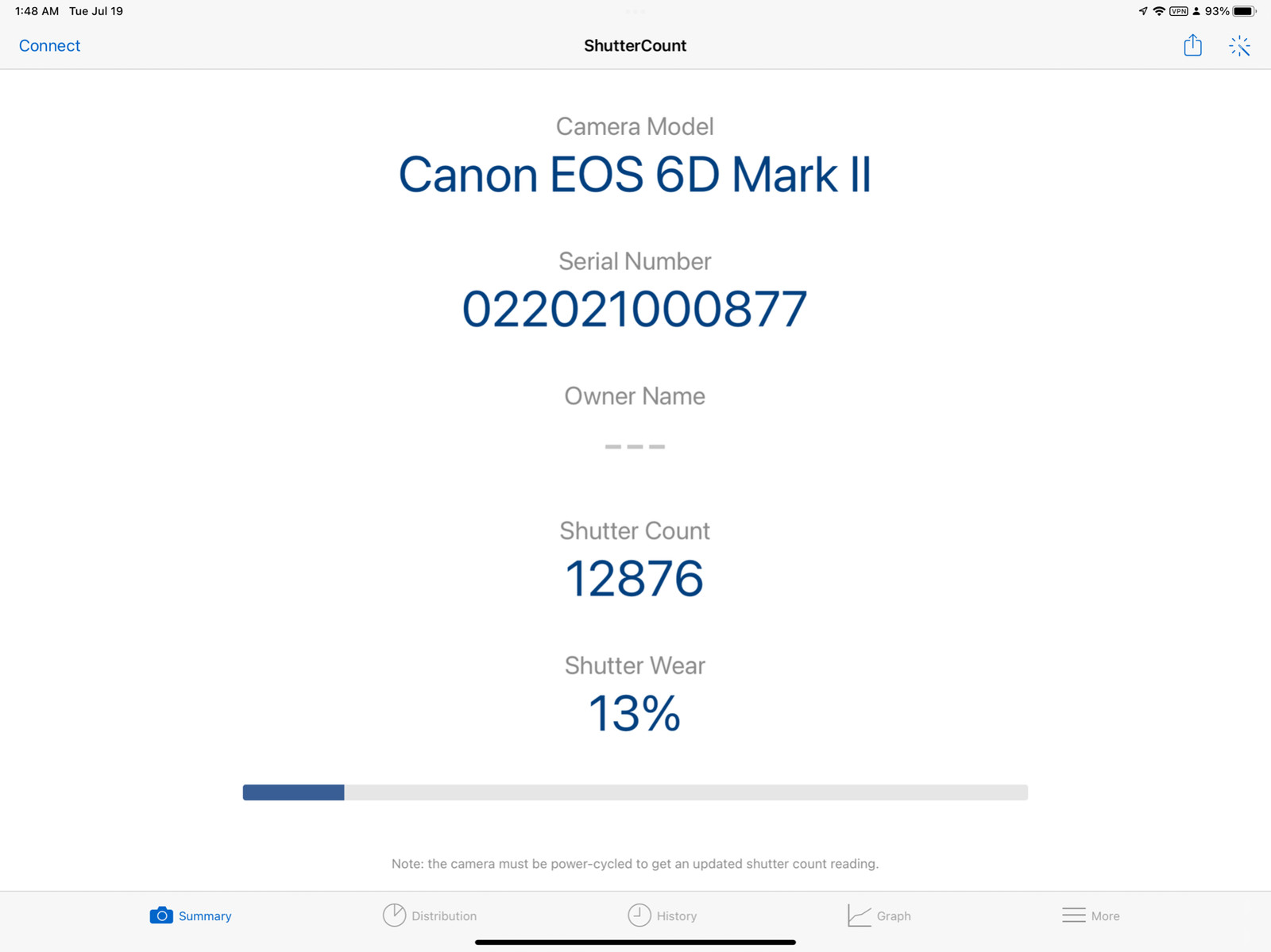Tap the serial number 022021000877
The height and width of the screenshot is (952, 1271).
[x=635, y=310]
